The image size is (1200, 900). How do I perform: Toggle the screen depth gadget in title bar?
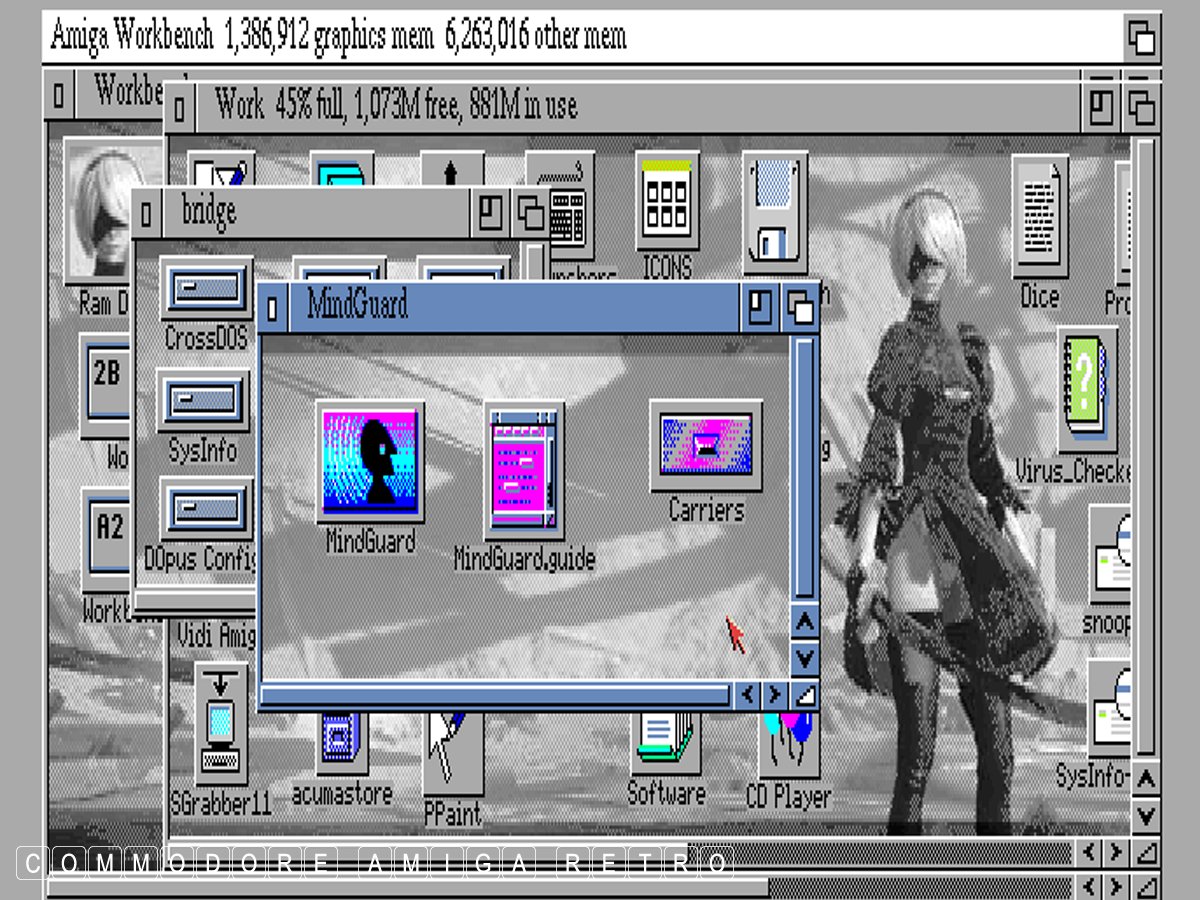pyautogui.click(x=1141, y=38)
